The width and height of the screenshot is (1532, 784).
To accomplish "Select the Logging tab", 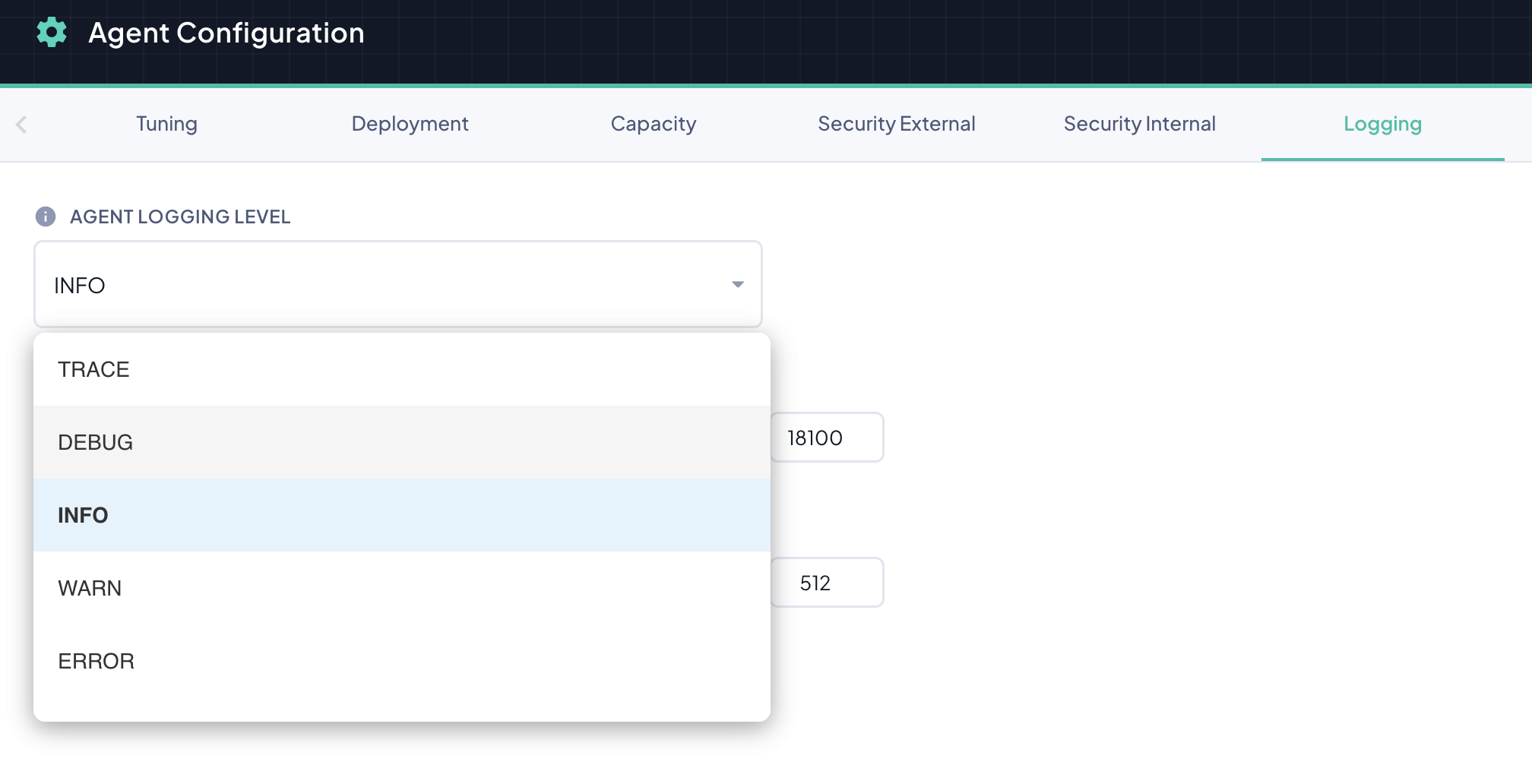I will 1383,124.
